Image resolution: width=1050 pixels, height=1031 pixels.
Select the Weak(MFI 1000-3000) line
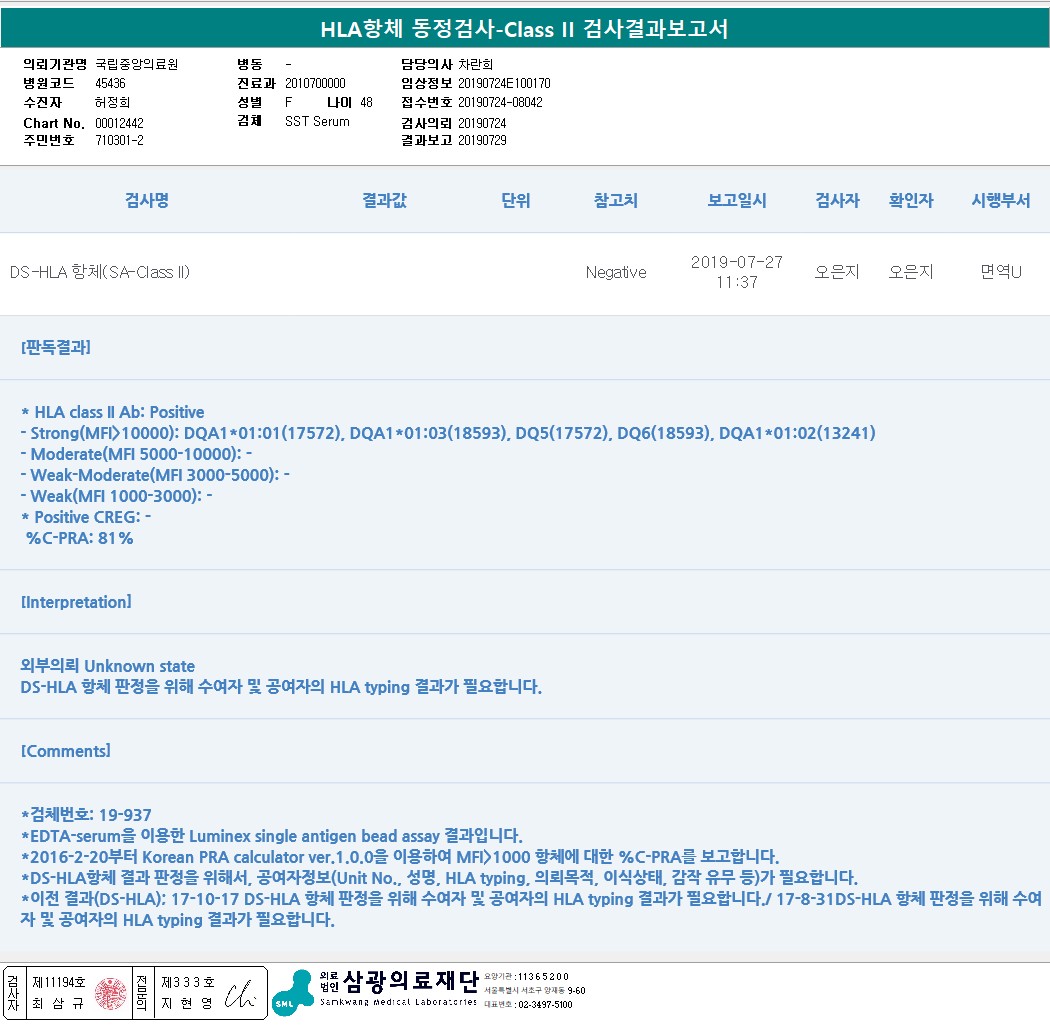pos(117,496)
